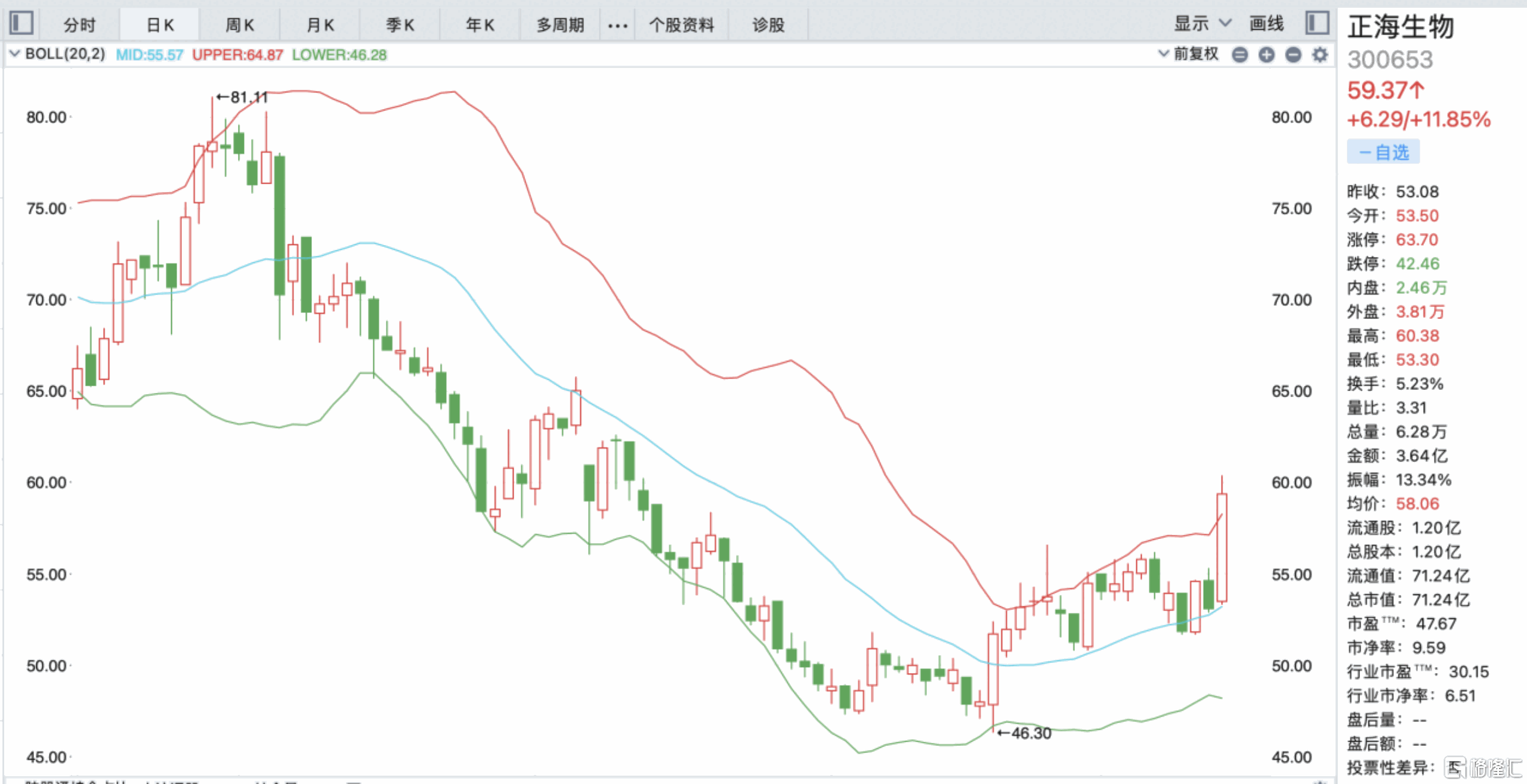
Task: Open the more periods ellipsis icon
Action: [617, 25]
